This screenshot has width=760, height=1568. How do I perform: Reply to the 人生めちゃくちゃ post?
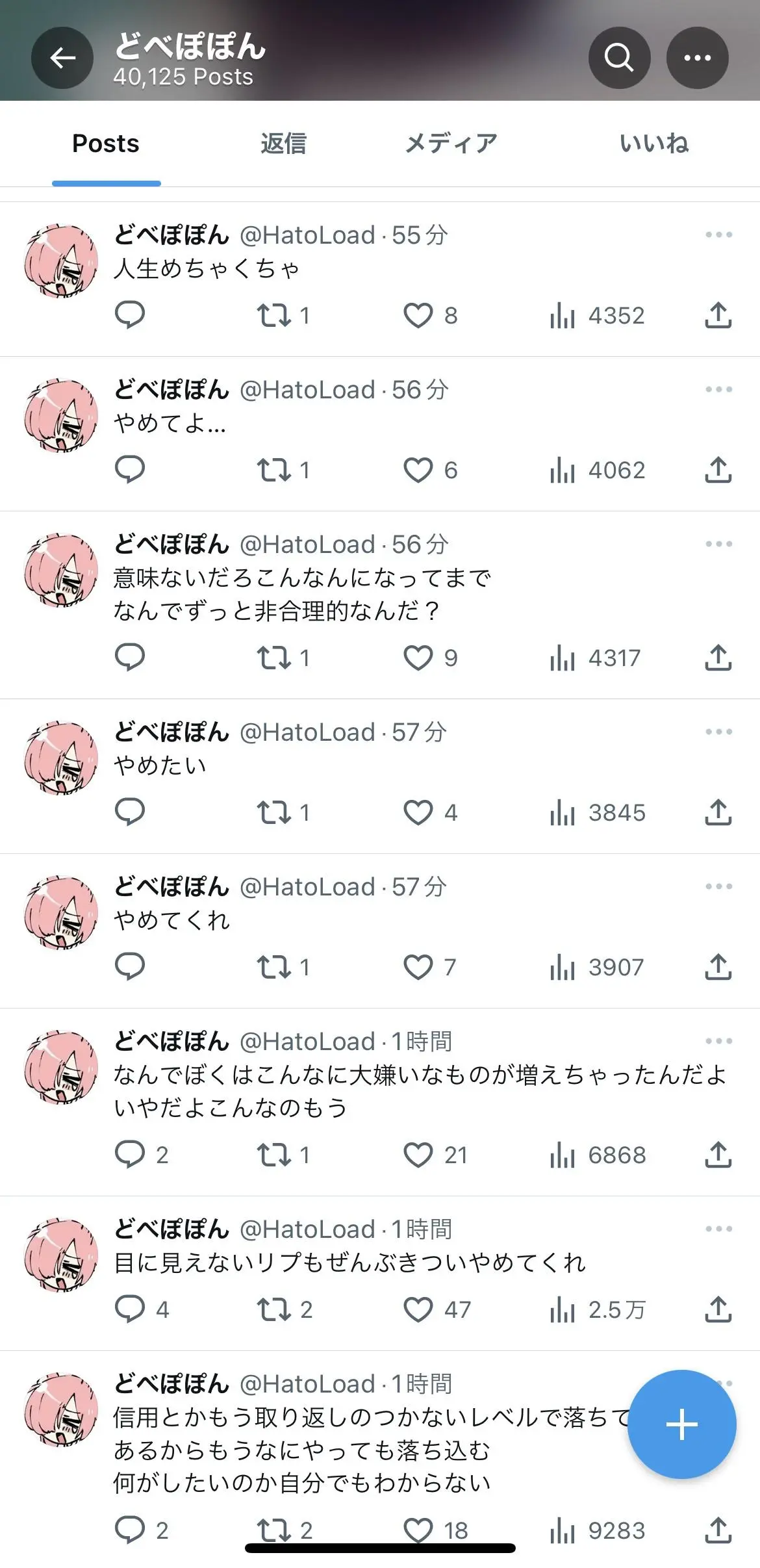pyautogui.click(x=129, y=315)
